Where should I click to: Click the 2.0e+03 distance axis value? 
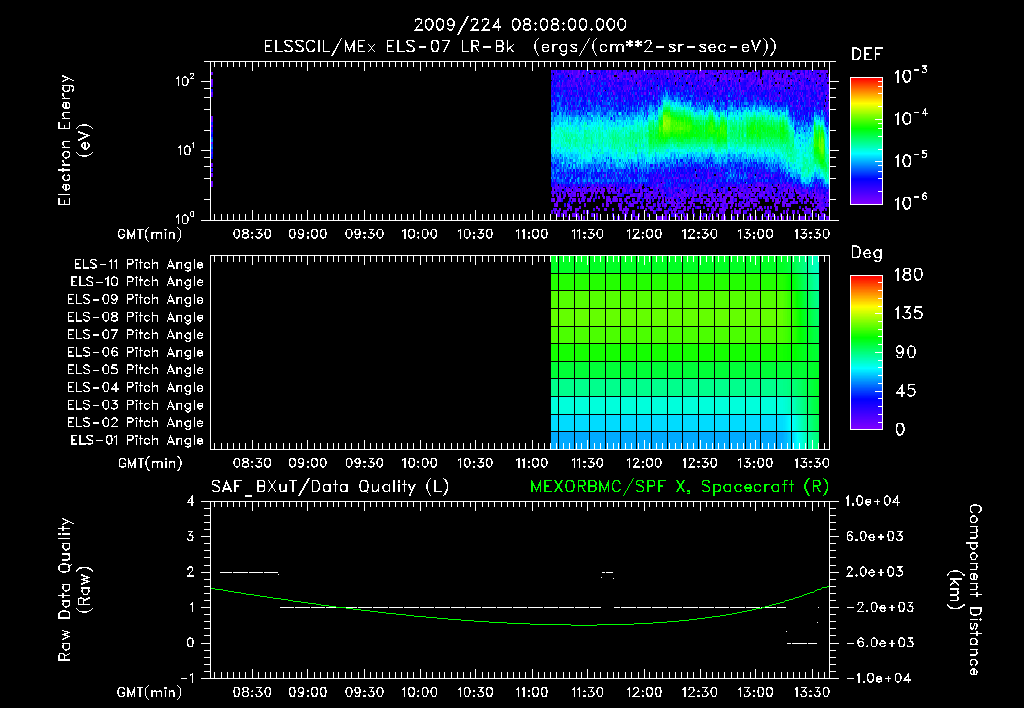pyautogui.click(x=874, y=572)
